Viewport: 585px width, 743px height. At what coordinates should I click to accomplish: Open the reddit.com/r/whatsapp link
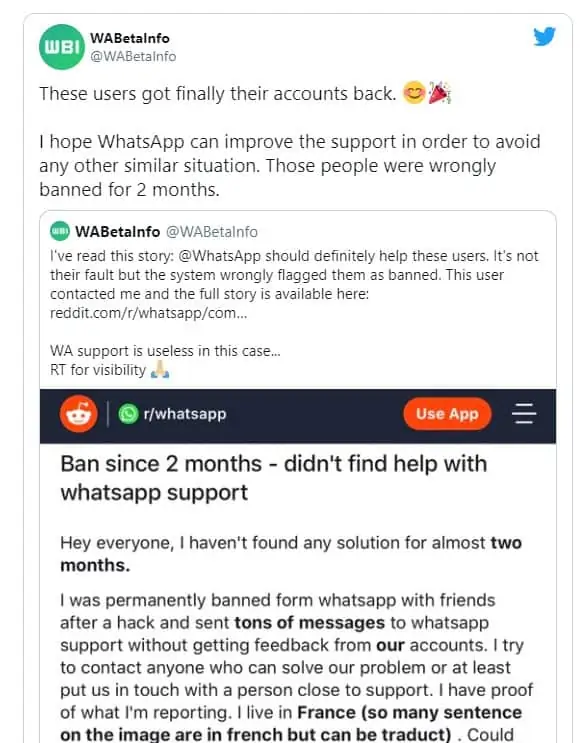click(x=149, y=313)
